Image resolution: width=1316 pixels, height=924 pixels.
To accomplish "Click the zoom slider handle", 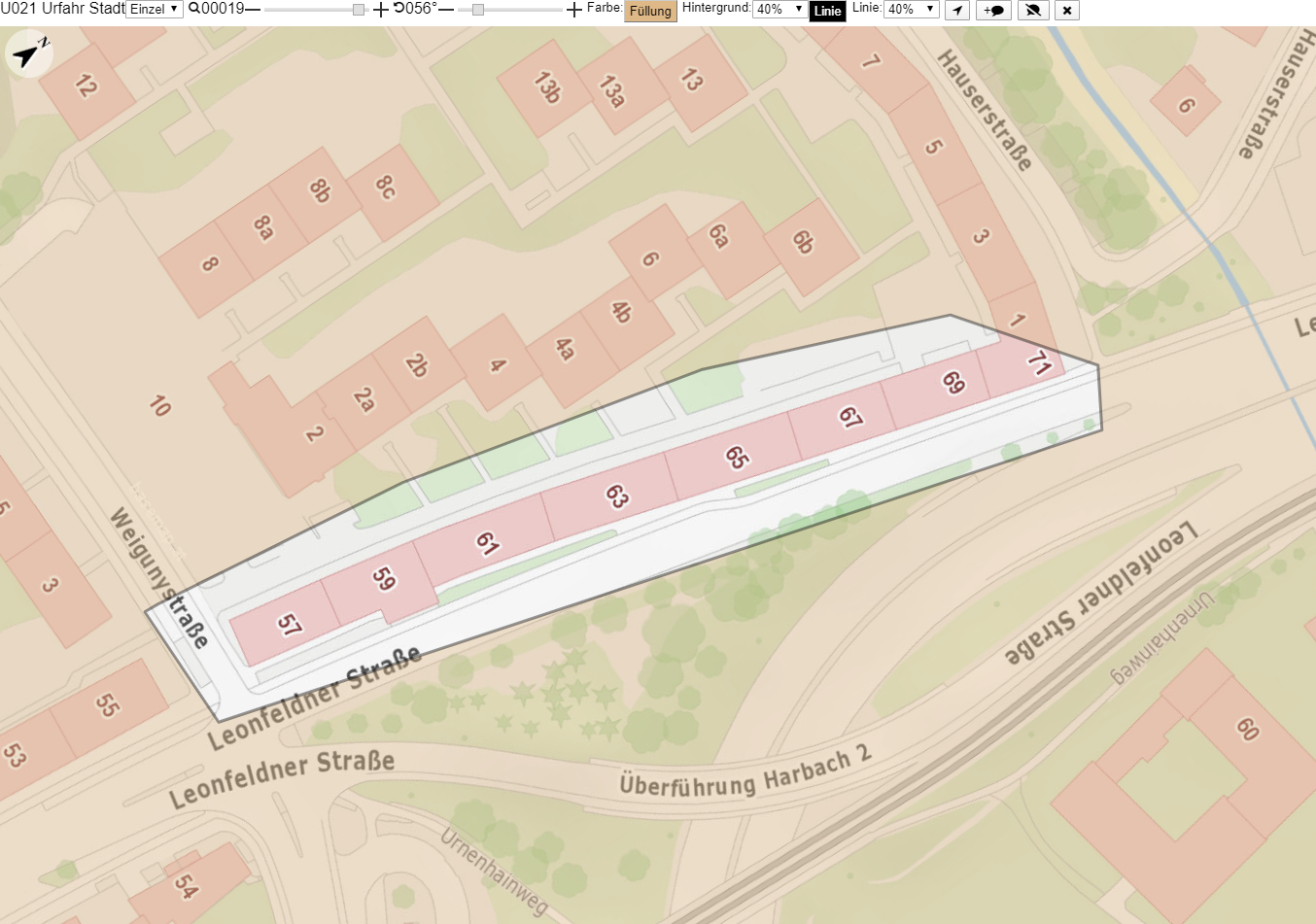I will click(x=359, y=10).
